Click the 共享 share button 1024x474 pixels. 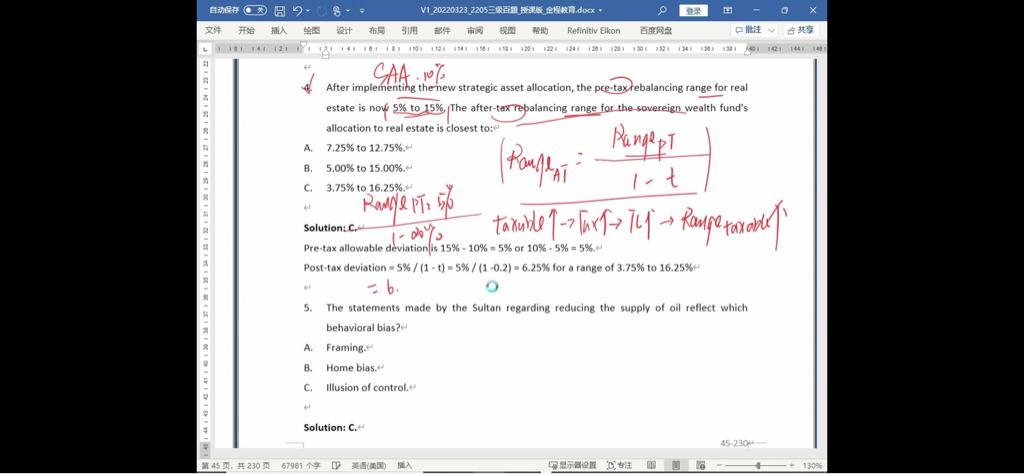[800, 31]
